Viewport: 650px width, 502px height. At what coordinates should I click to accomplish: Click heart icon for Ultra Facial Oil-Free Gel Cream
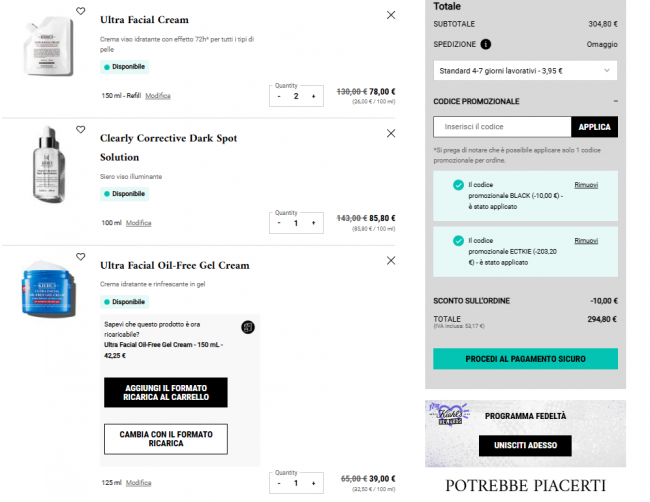tap(81, 259)
